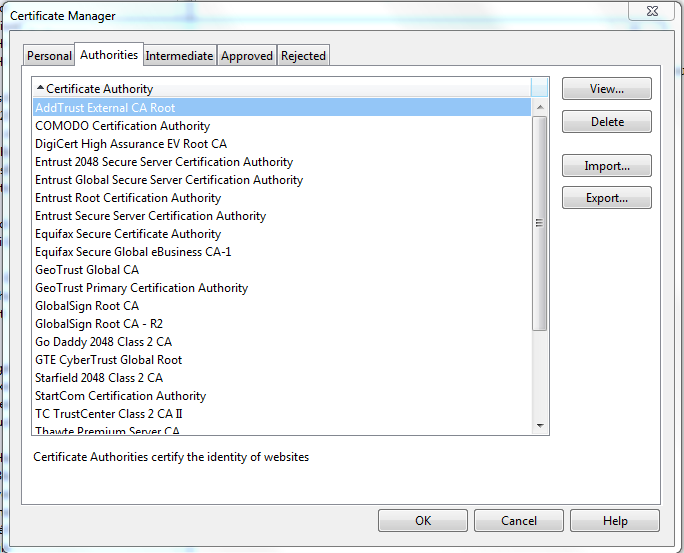
Task: Open the Intermediate tab
Action: (179, 56)
